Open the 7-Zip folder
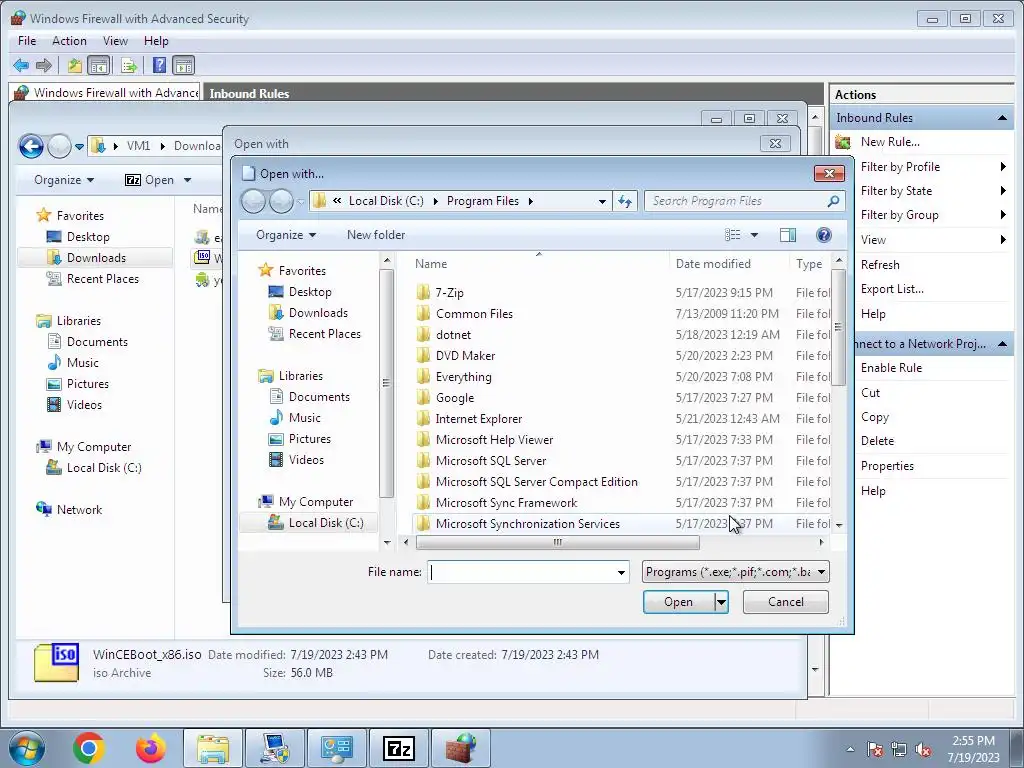The height and width of the screenshot is (768, 1024). click(449, 293)
